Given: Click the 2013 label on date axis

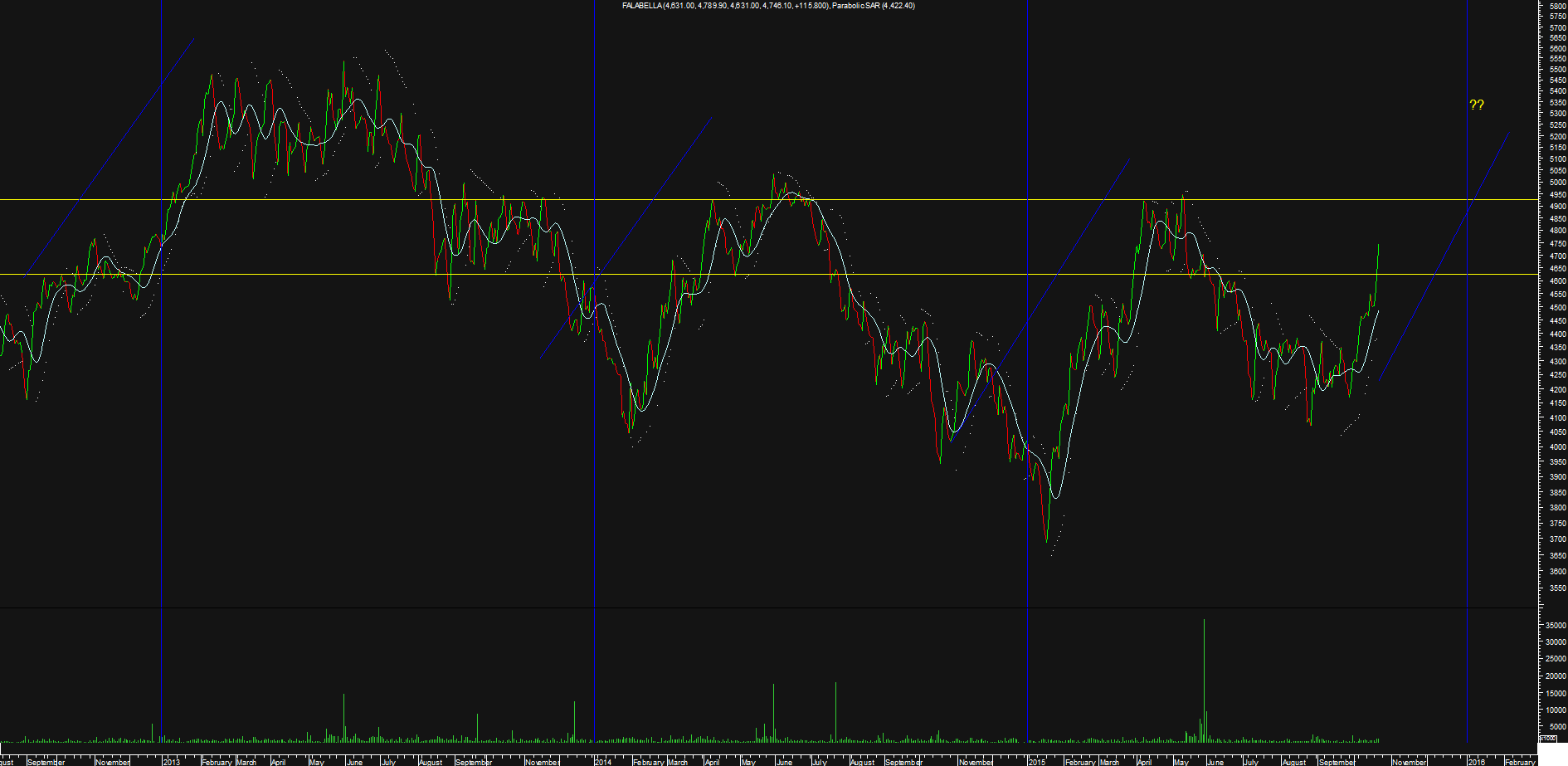Looking at the screenshot, I should pos(171,761).
